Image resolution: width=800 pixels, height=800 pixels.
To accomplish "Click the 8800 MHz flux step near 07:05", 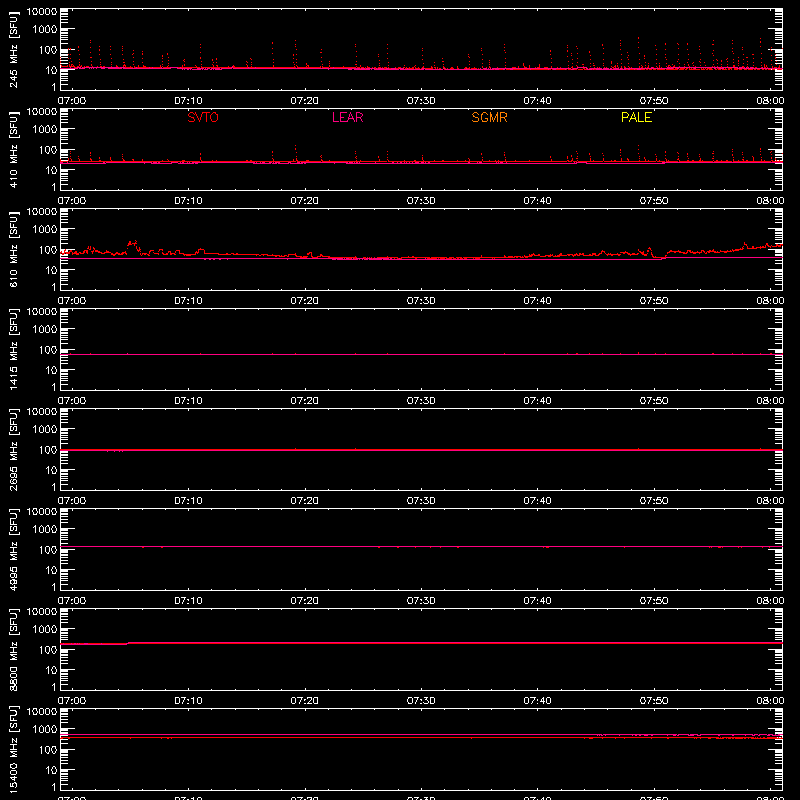I will 128,643.
